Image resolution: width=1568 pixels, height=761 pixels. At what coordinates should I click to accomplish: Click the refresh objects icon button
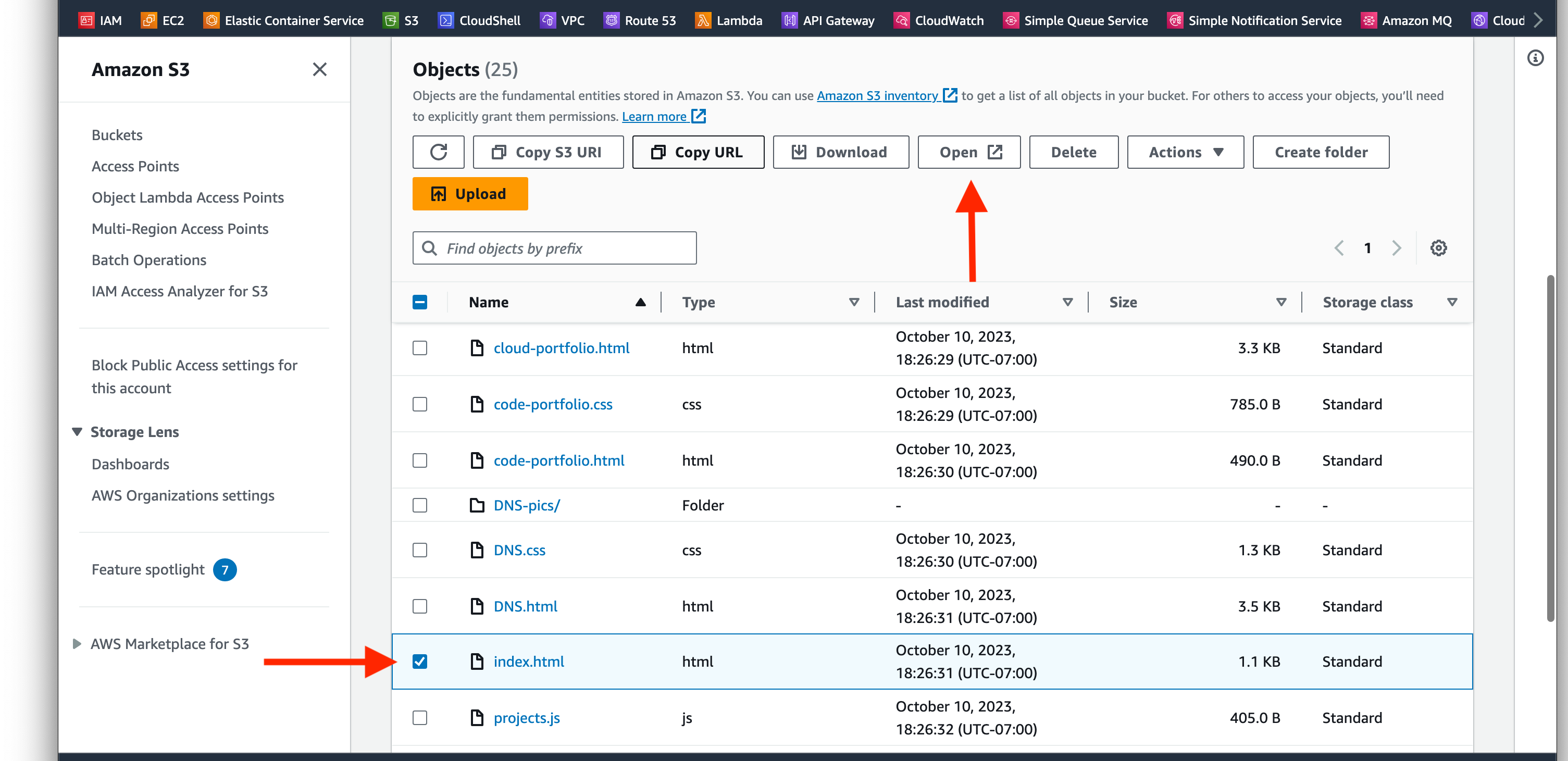click(x=438, y=152)
